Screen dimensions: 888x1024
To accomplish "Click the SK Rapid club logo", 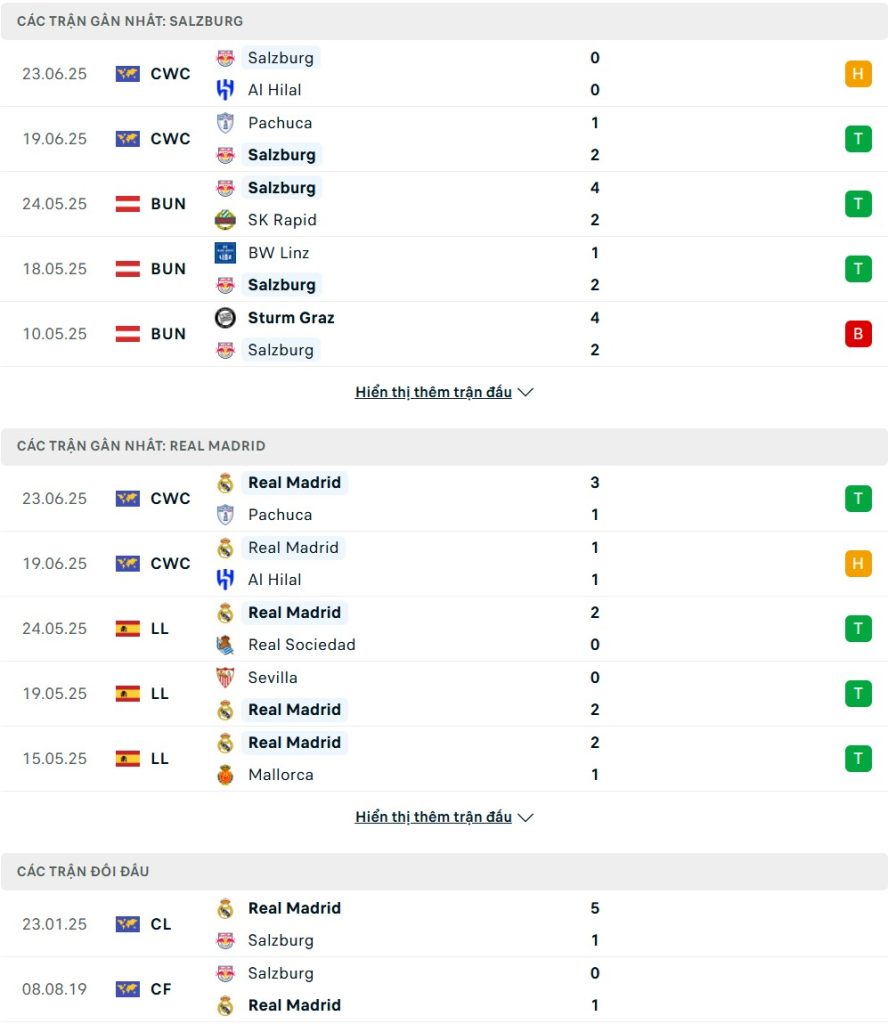I will click(225, 220).
